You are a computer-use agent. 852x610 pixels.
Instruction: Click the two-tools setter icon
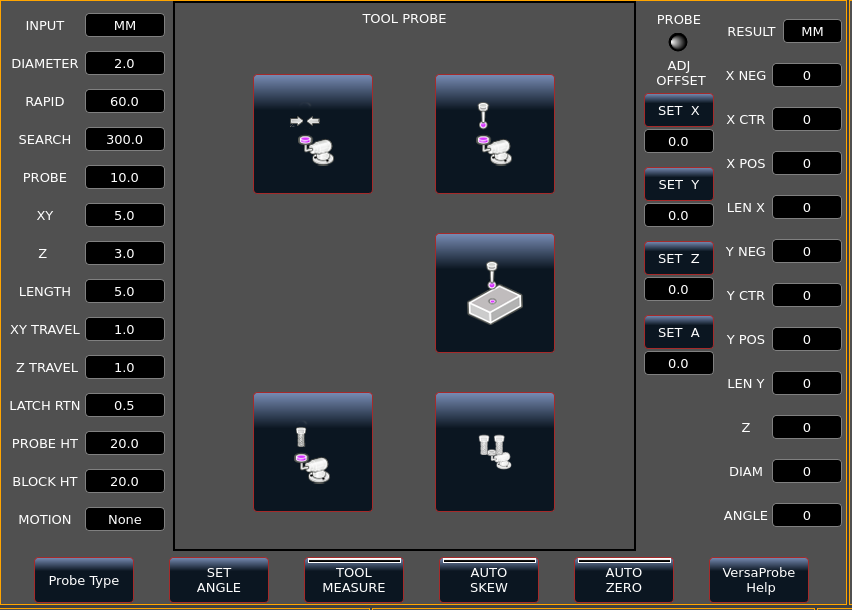[495, 452]
